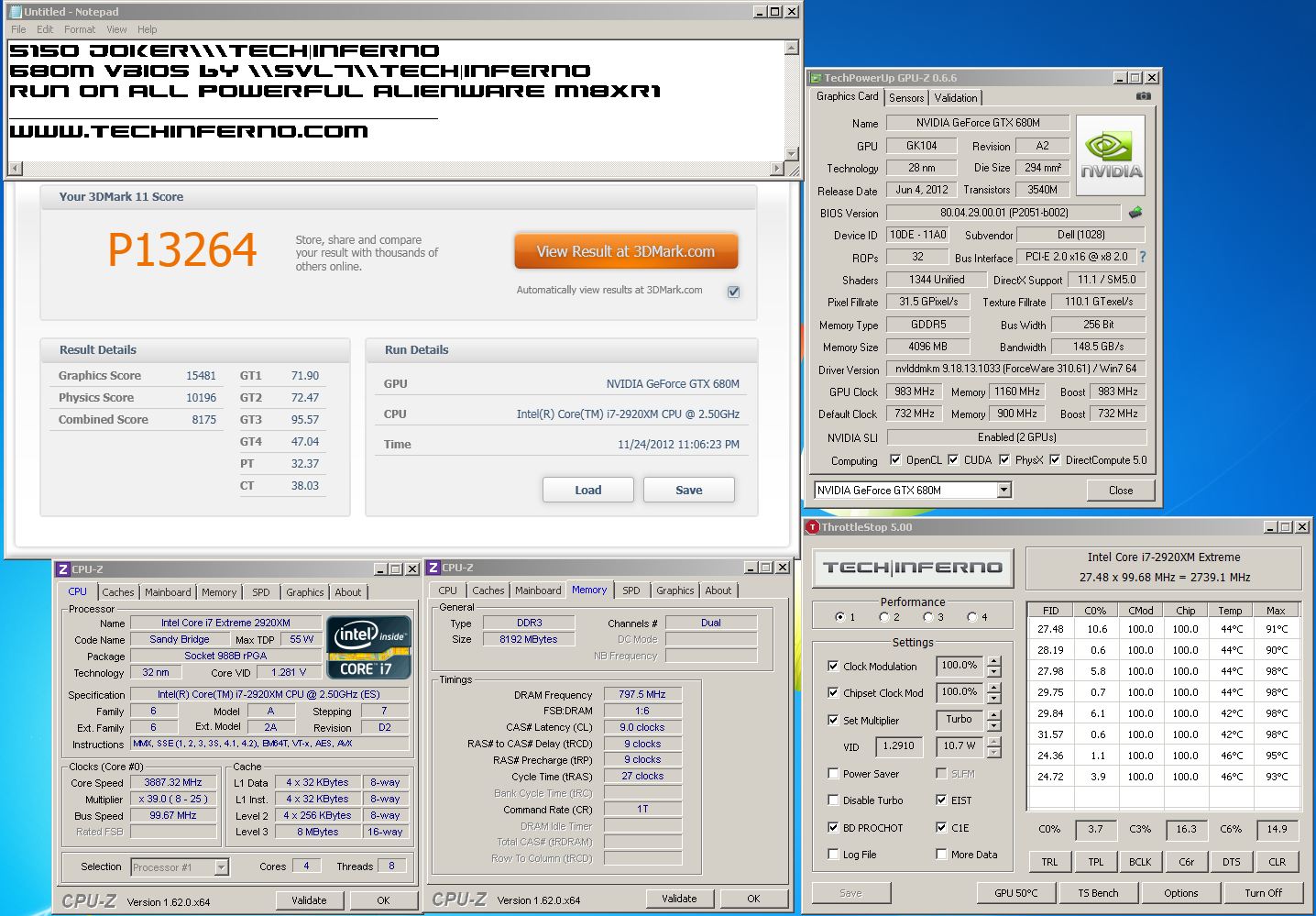
Task: Toggle C1E checkbox
Action: [941, 828]
